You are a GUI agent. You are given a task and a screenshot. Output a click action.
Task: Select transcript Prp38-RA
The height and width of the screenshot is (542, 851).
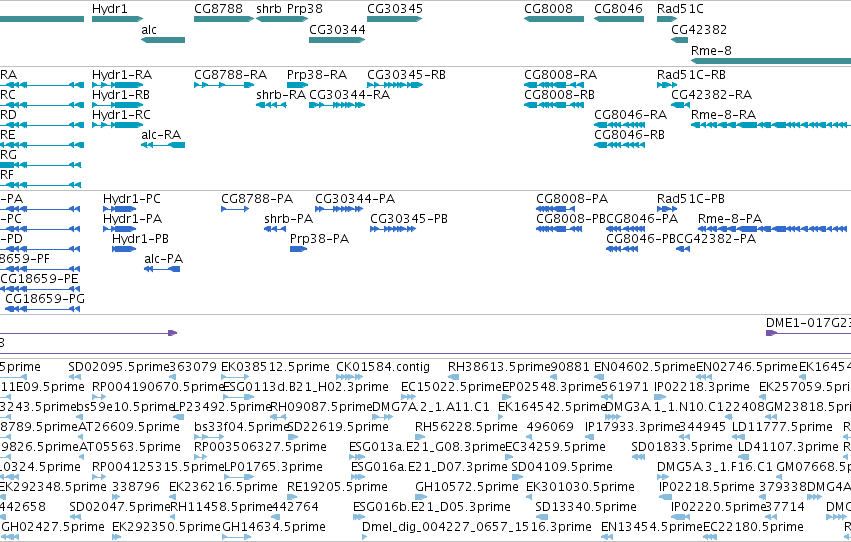(x=297, y=85)
